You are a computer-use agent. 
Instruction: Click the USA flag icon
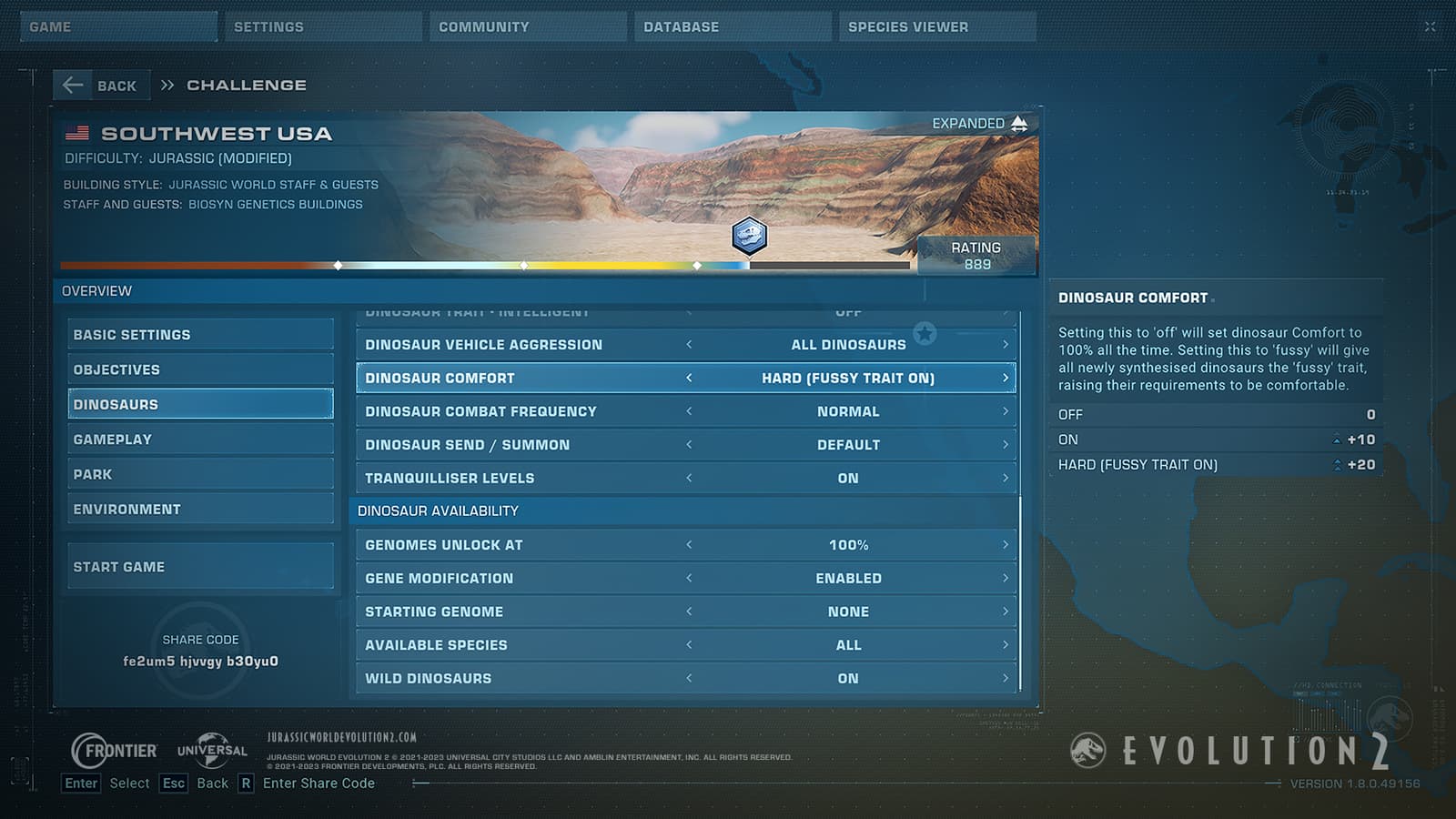(x=77, y=134)
